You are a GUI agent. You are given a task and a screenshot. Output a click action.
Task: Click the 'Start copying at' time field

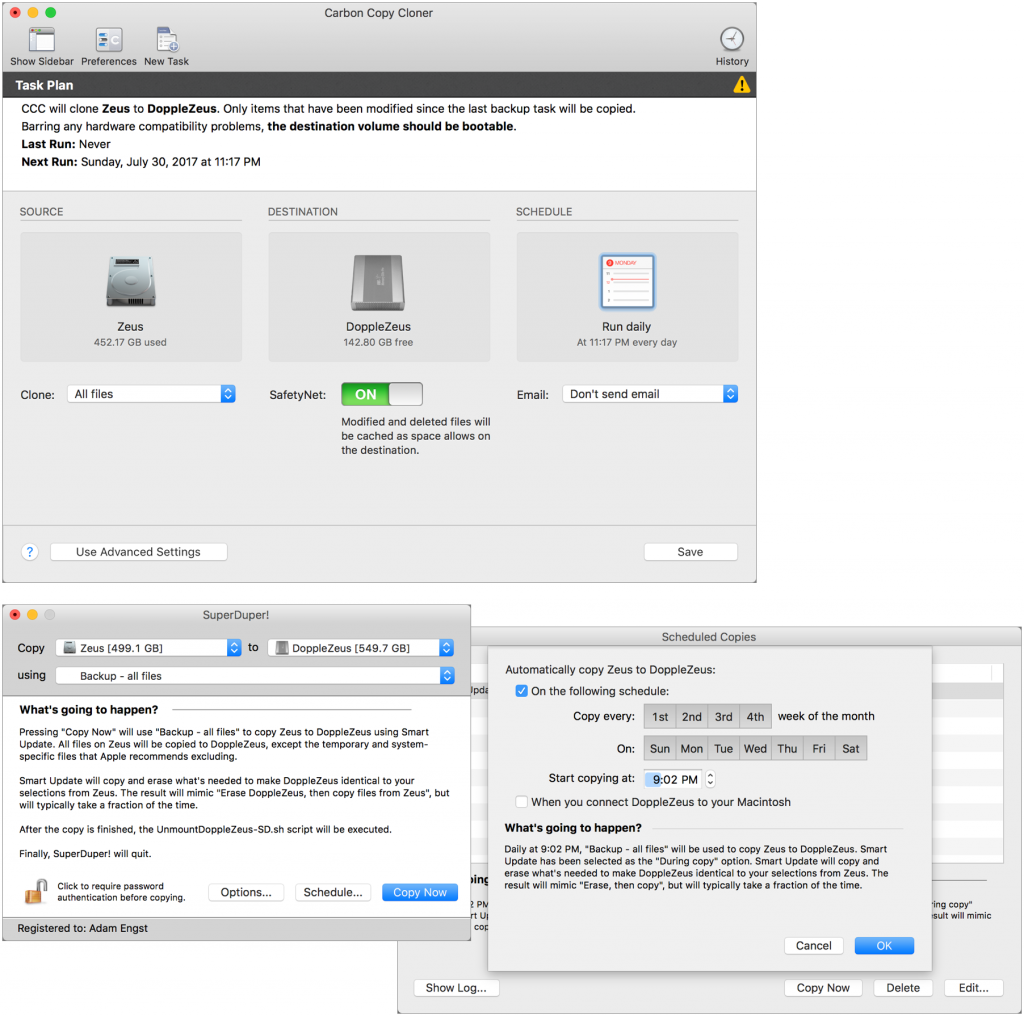[x=673, y=779]
